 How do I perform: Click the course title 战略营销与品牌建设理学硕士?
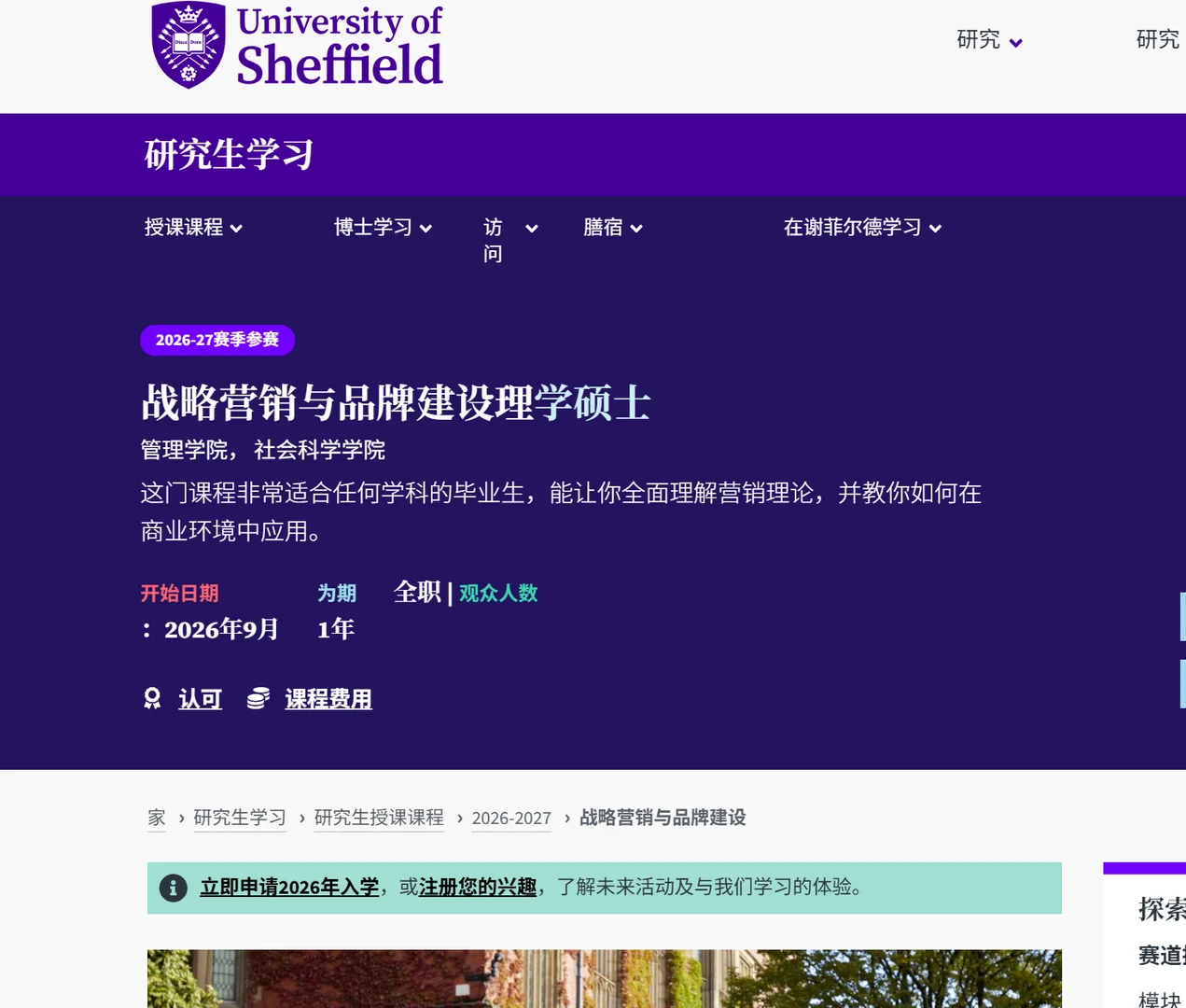pyautogui.click(x=396, y=403)
